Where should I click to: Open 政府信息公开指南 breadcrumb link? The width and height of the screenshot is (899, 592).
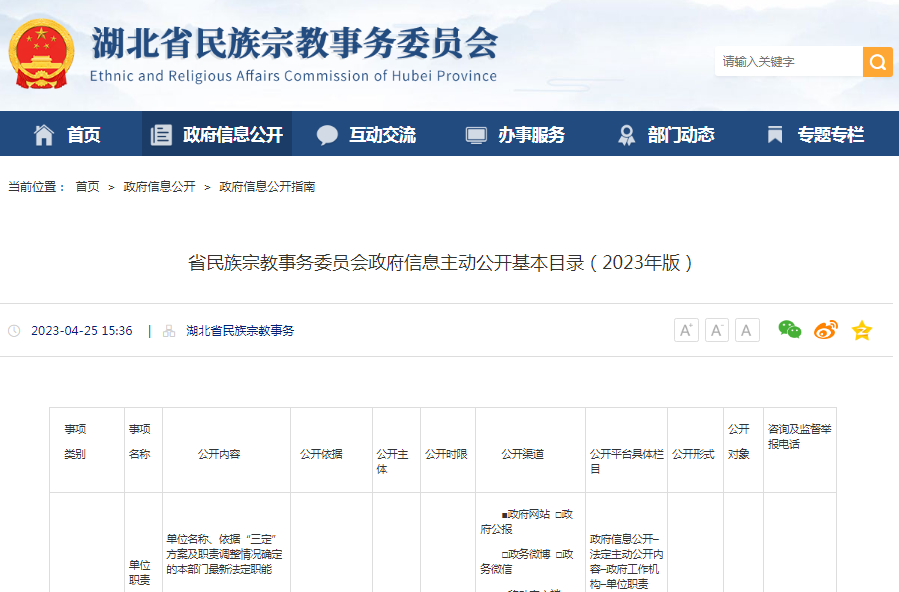point(267,187)
